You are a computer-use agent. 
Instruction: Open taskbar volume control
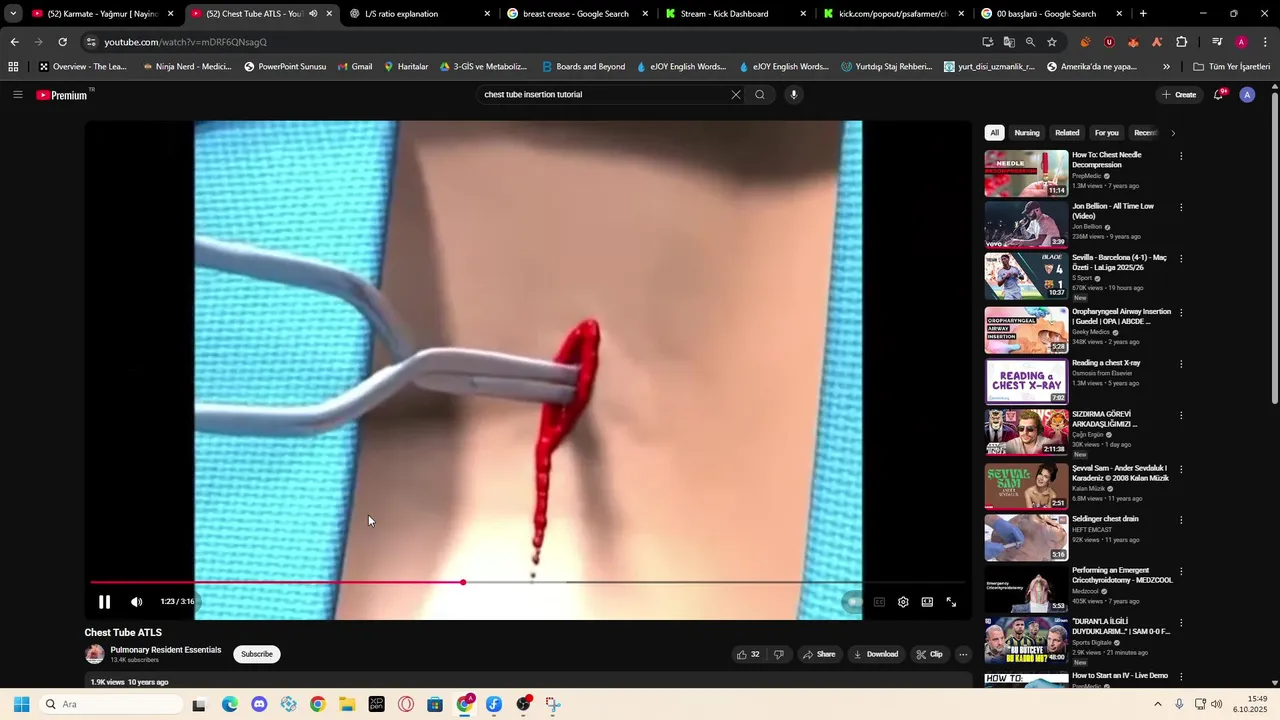(1216, 705)
